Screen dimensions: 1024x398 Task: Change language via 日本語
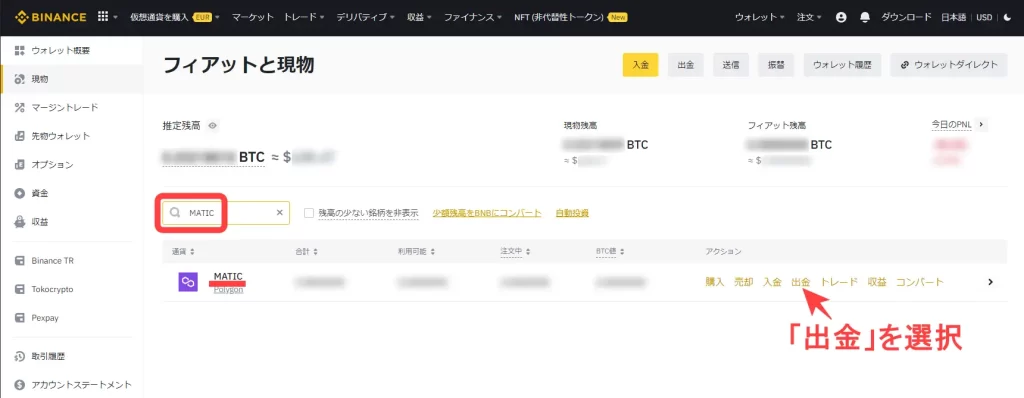click(x=953, y=17)
